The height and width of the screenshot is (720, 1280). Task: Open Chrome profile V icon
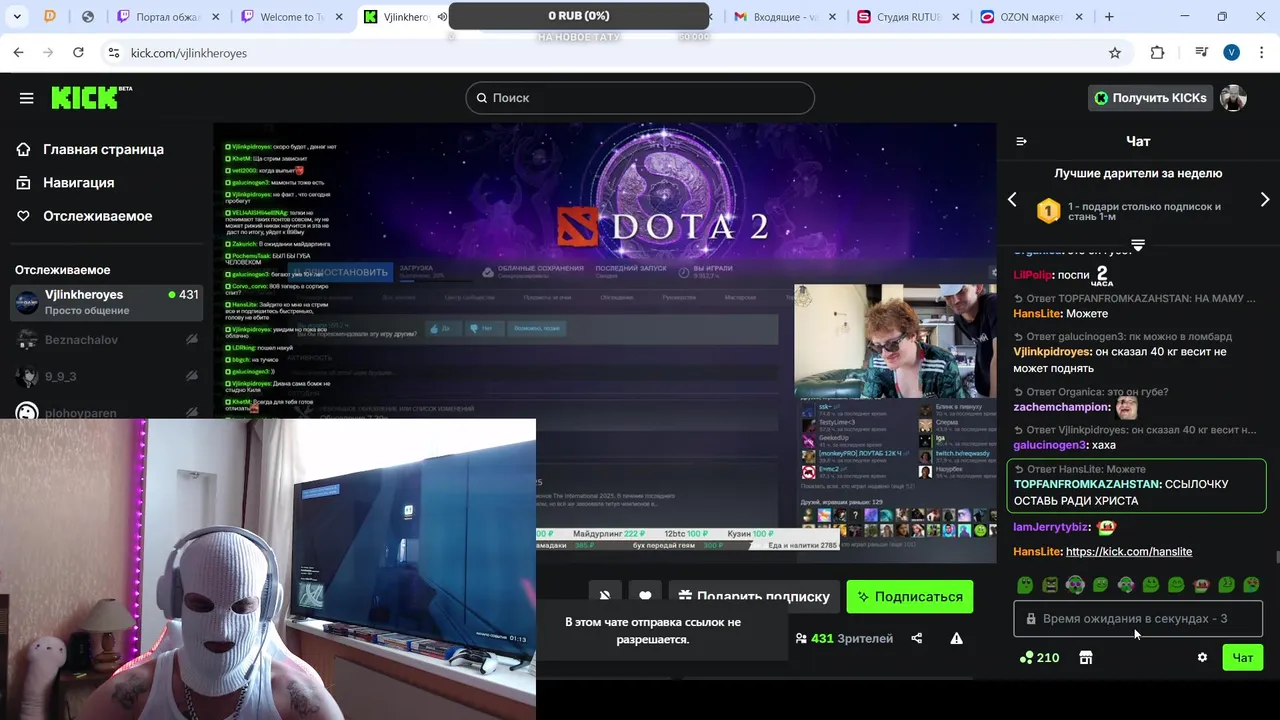[1232, 53]
